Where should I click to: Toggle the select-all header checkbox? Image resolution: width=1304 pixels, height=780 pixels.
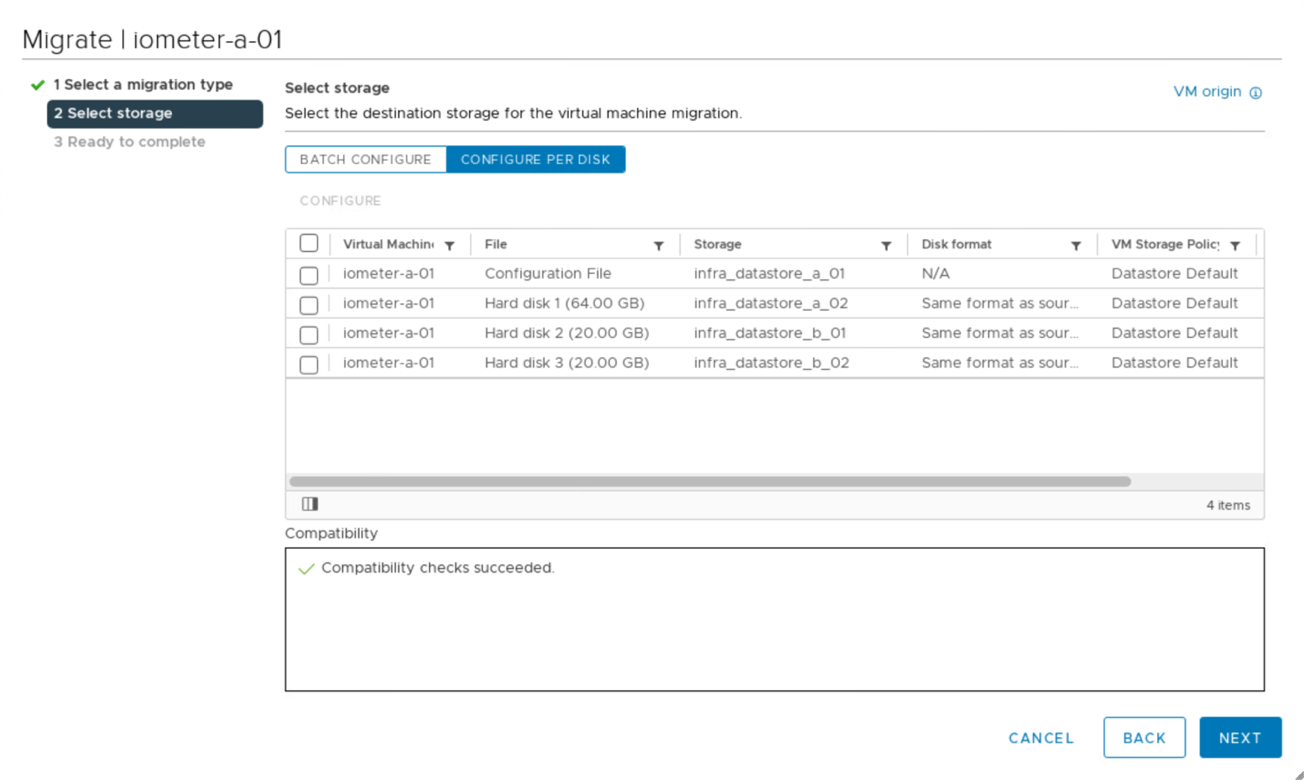tap(309, 243)
